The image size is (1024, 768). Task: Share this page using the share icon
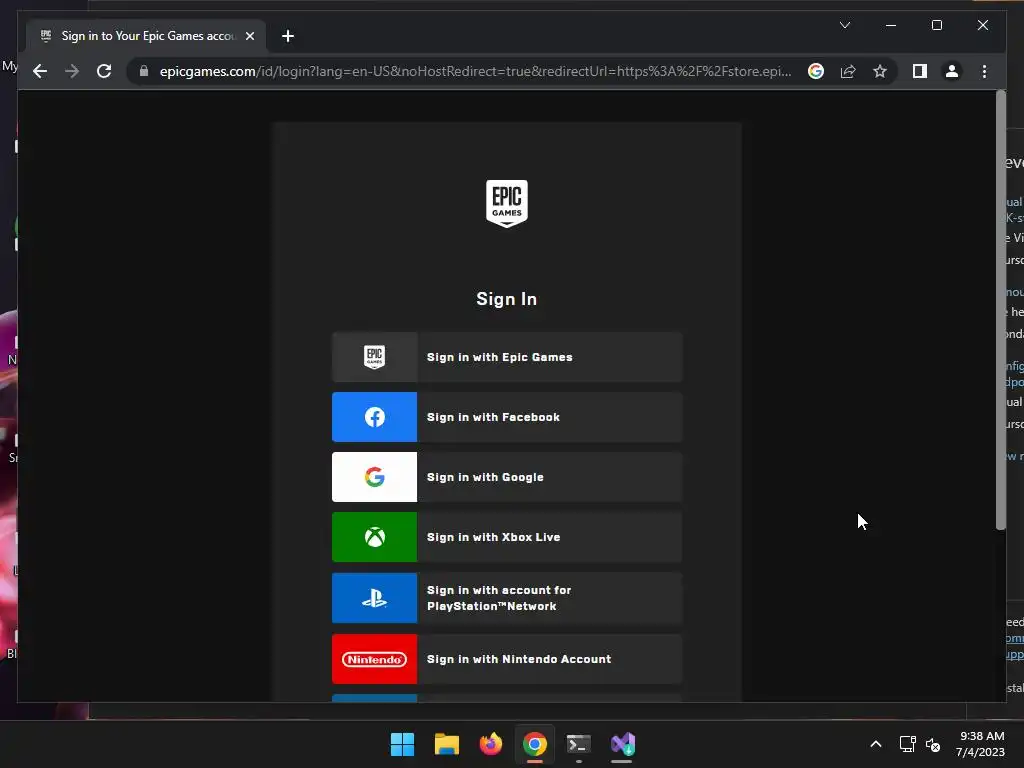coord(848,71)
